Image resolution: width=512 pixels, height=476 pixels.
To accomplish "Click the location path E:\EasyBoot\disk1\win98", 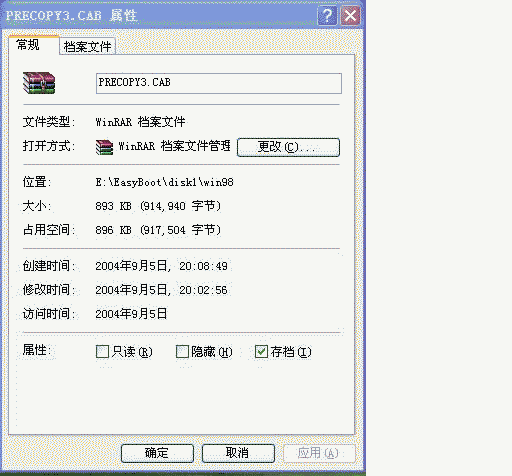I will point(165,182).
